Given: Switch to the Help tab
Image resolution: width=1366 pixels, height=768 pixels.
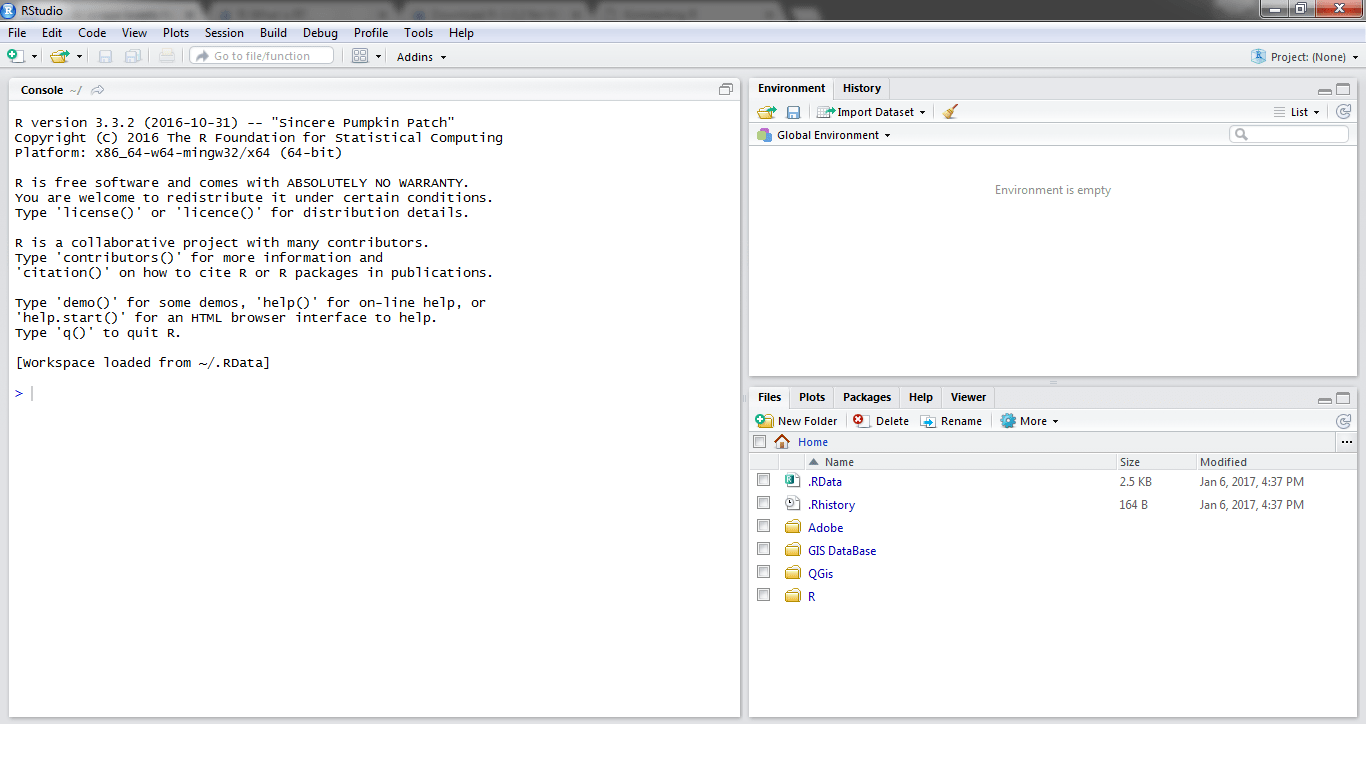Looking at the screenshot, I should pyautogui.click(x=921, y=397).
